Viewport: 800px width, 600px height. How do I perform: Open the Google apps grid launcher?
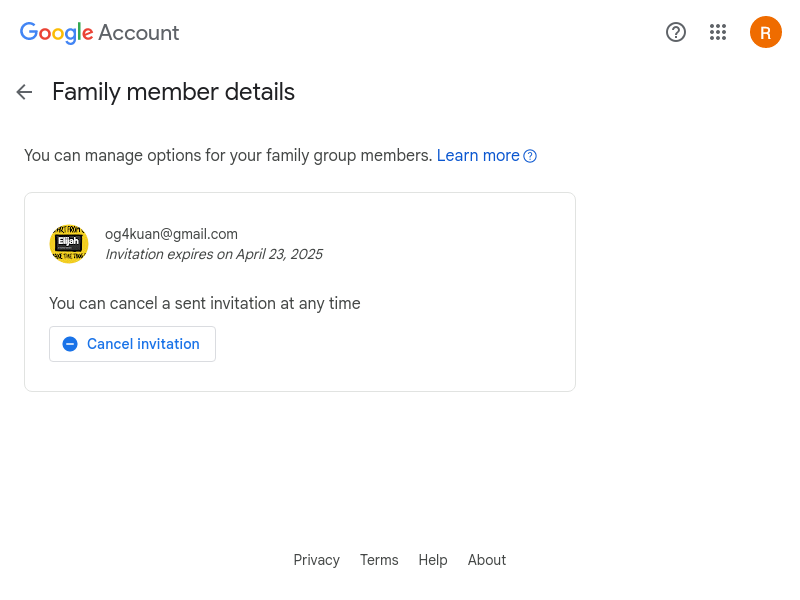pos(717,32)
